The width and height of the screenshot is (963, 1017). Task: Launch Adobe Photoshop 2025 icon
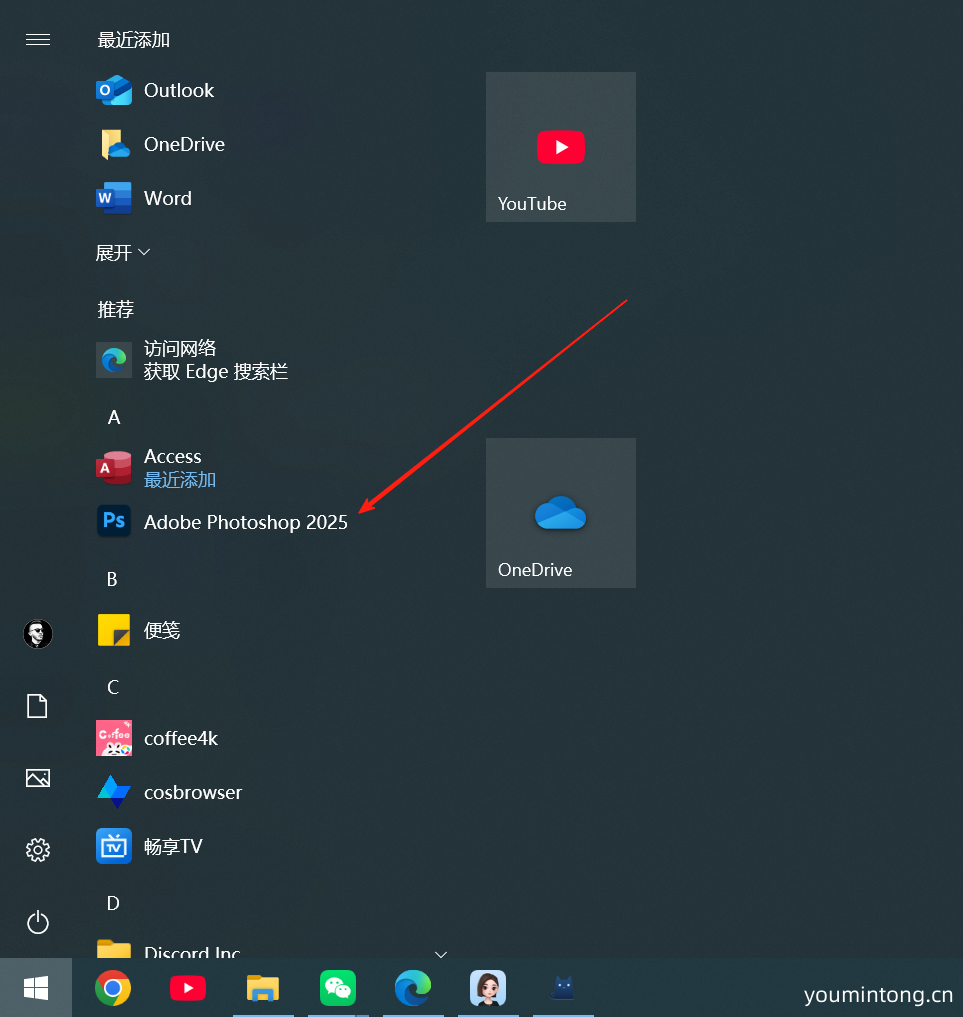pos(114,521)
